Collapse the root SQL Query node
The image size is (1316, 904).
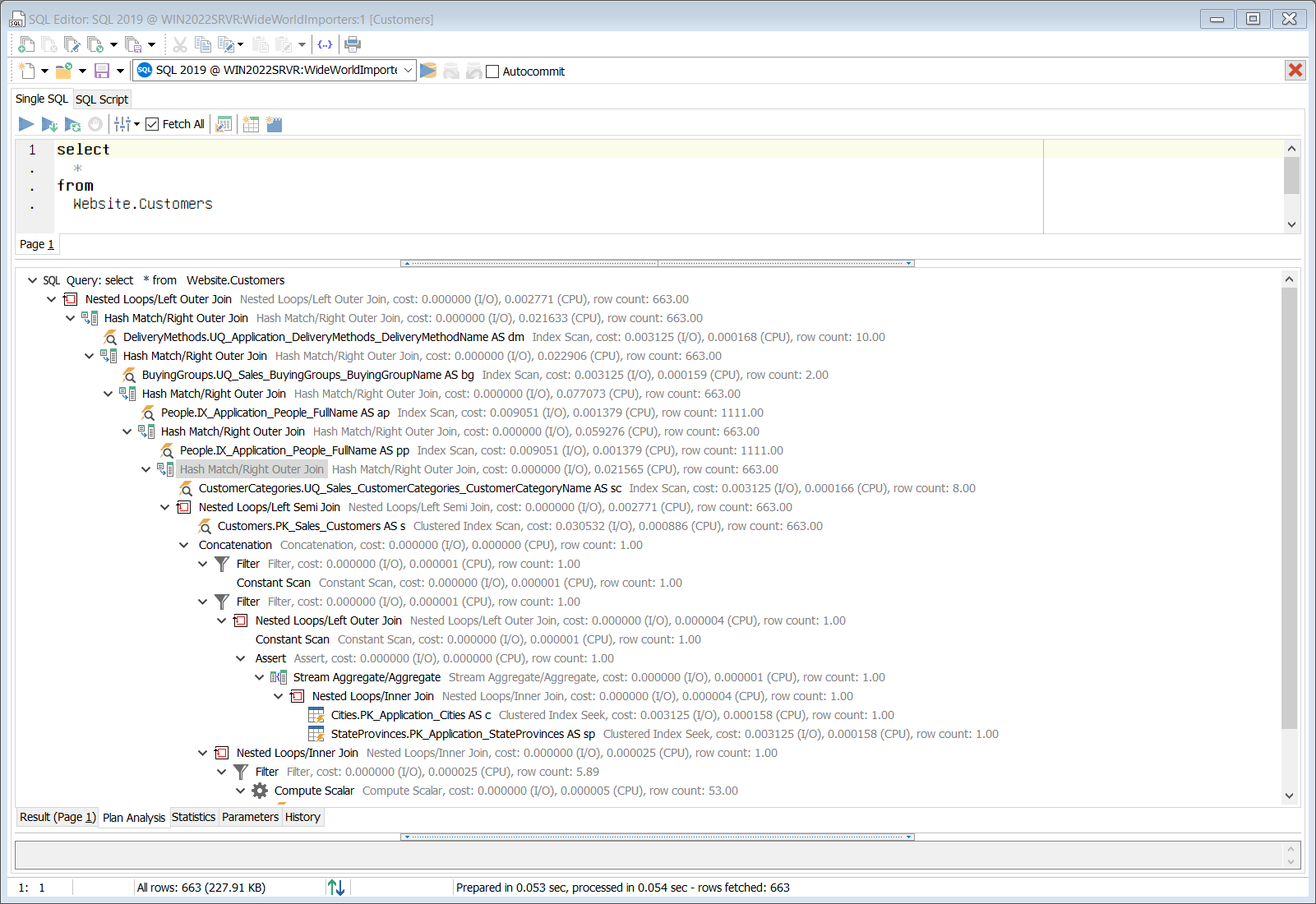coord(32,280)
